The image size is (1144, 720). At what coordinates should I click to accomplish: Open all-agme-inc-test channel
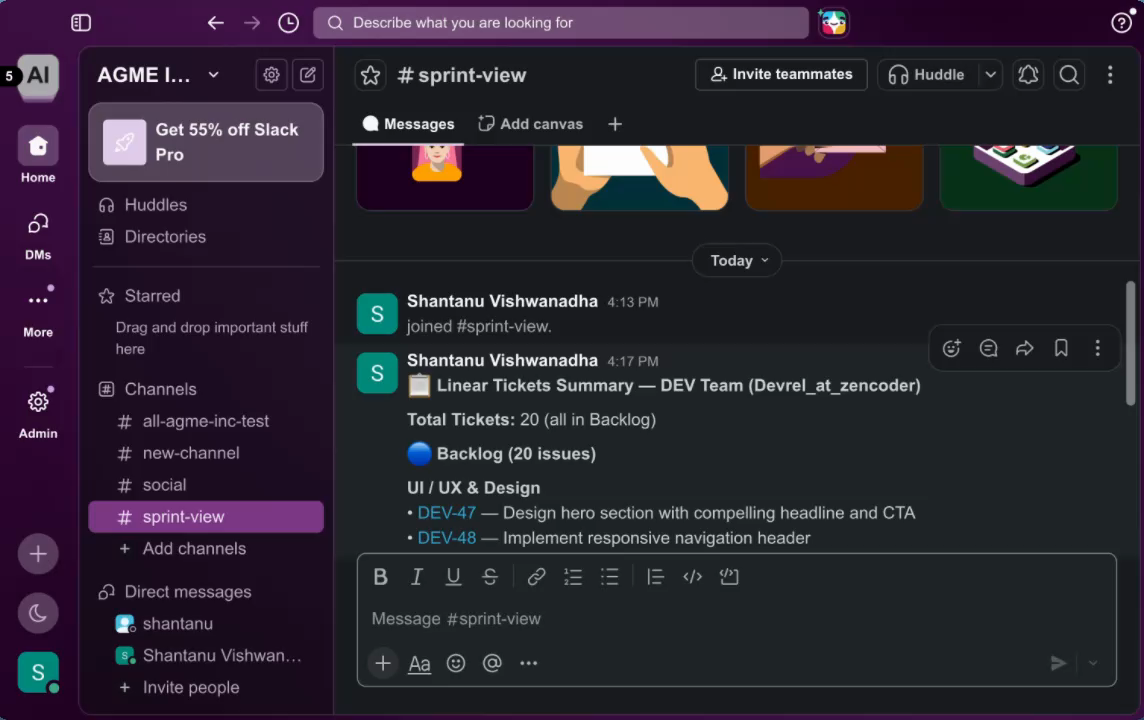(x=206, y=421)
